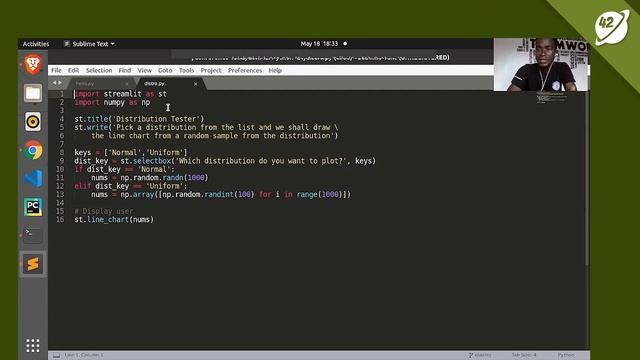Open Tab Size selector in status bar
Image resolution: width=640 pixels, height=360 pixels.
pyautogui.click(x=524, y=355)
